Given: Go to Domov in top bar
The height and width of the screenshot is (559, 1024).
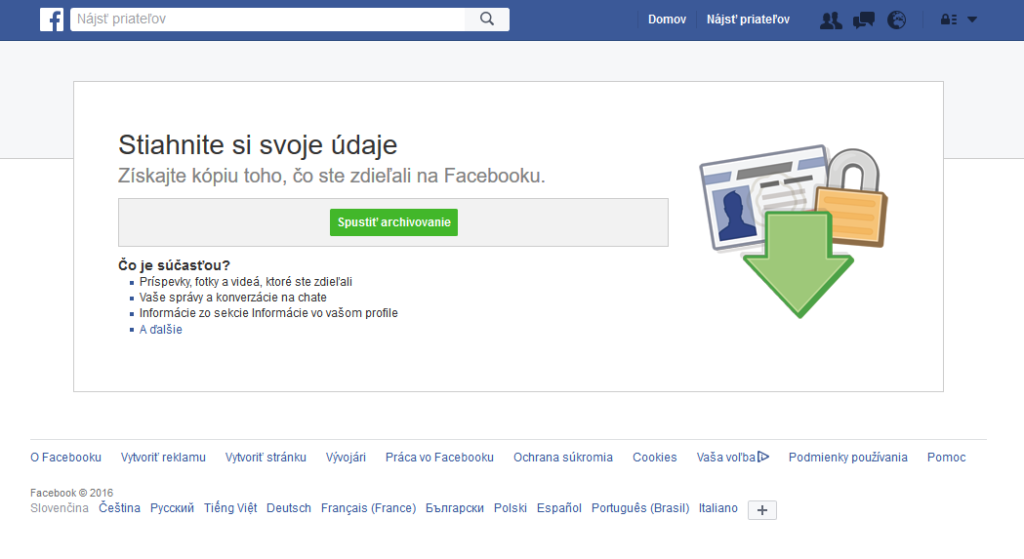Looking at the screenshot, I should (667, 20).
